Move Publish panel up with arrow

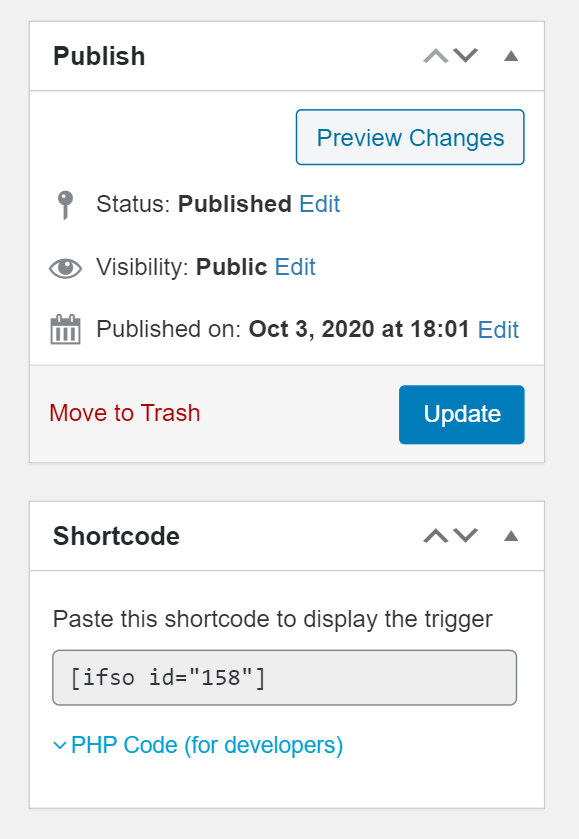pyautogui.click(x=436, y=56)
